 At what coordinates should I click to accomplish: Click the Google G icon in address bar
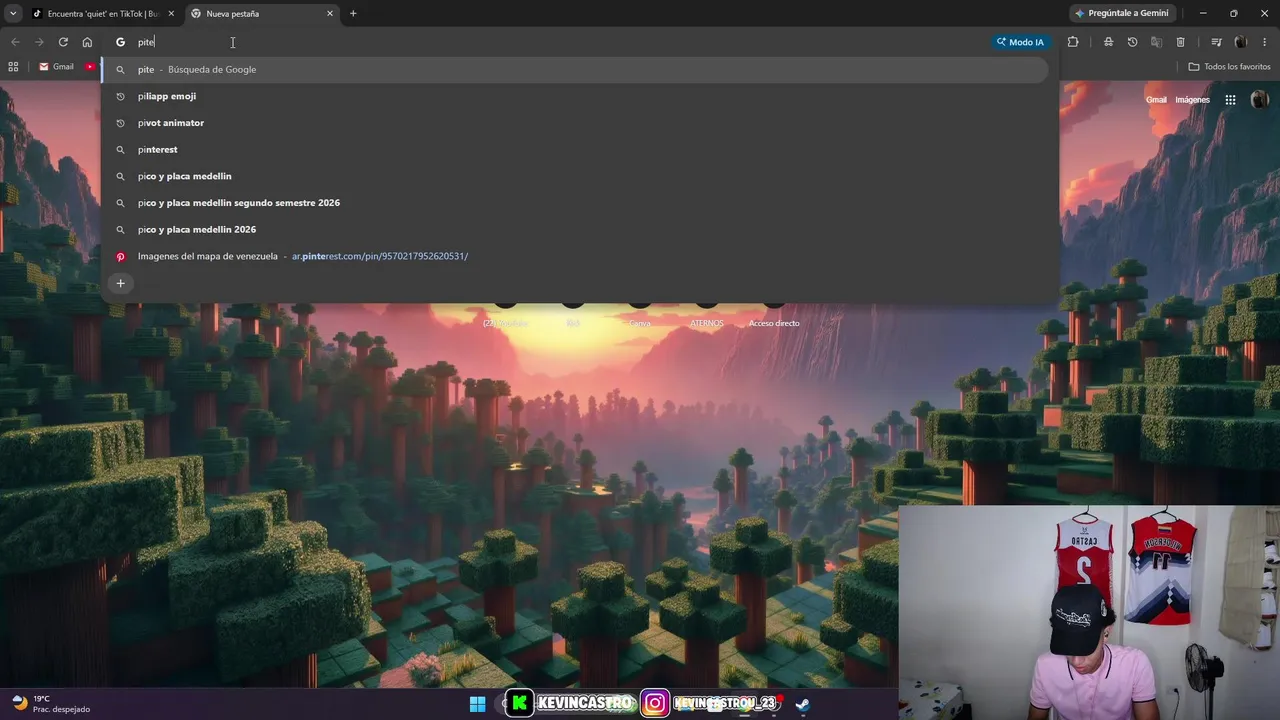120,42
